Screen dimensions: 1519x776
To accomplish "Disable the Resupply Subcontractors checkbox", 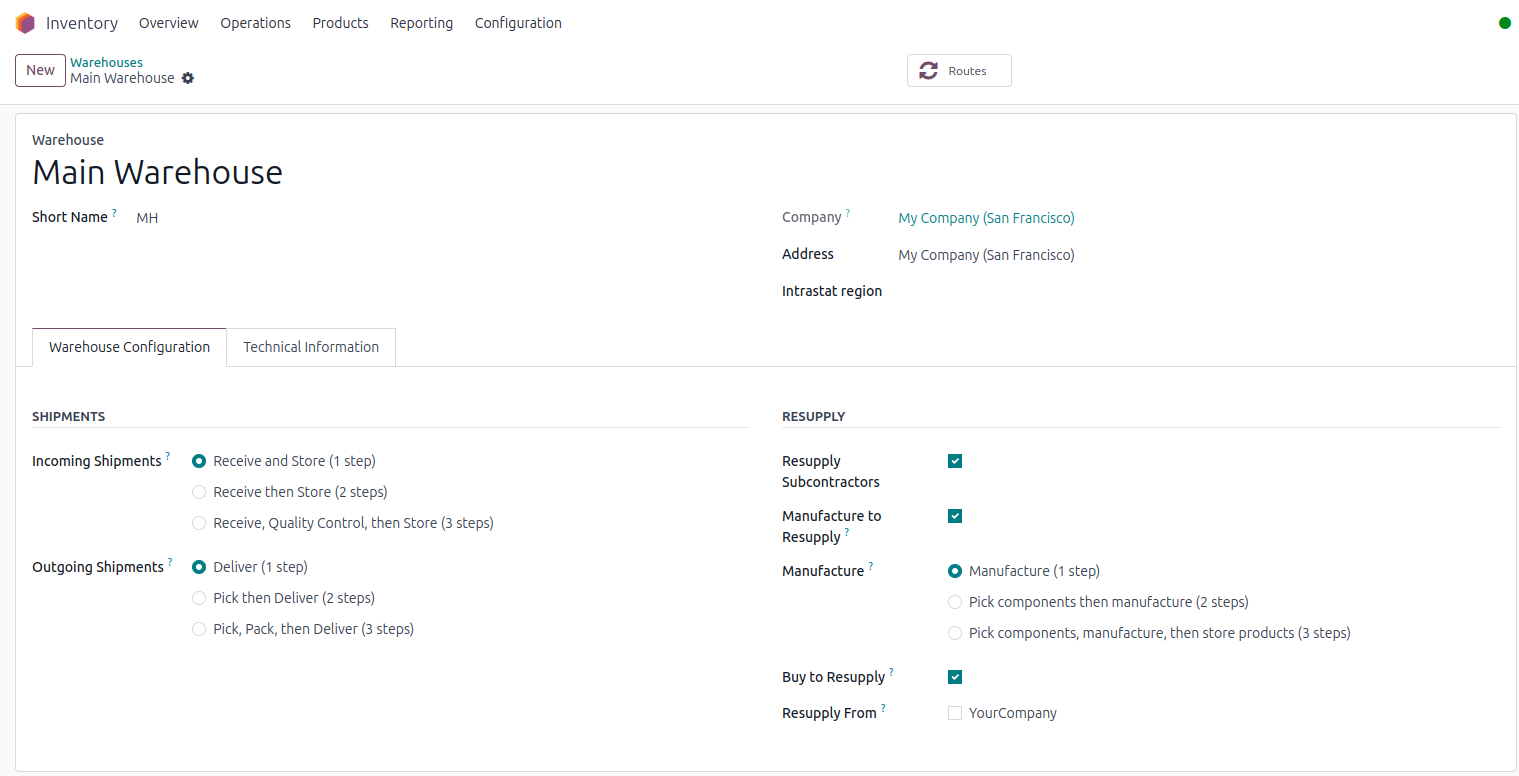I will tap(954, 461).
